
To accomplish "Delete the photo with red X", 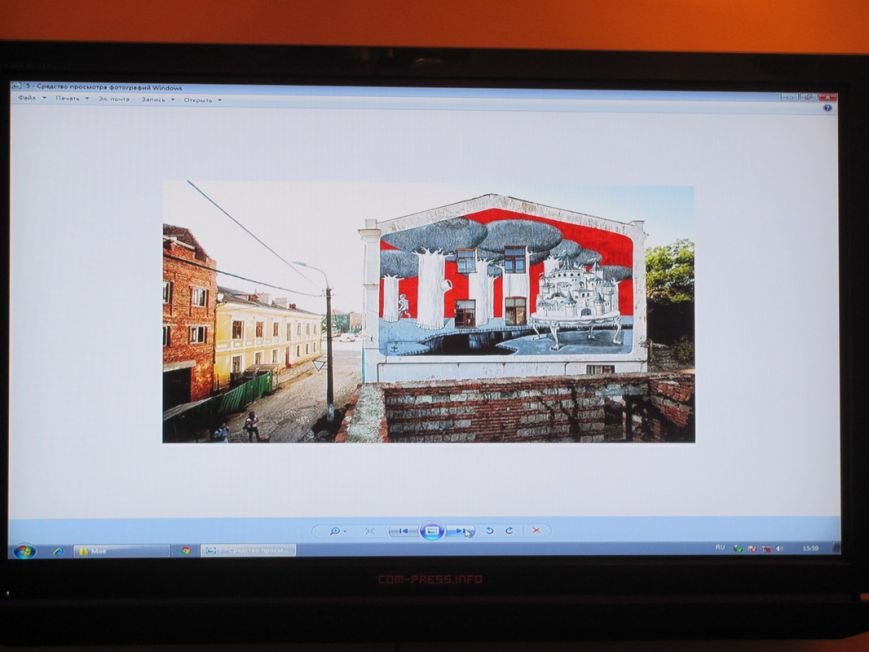I will [x=536, y=531].
